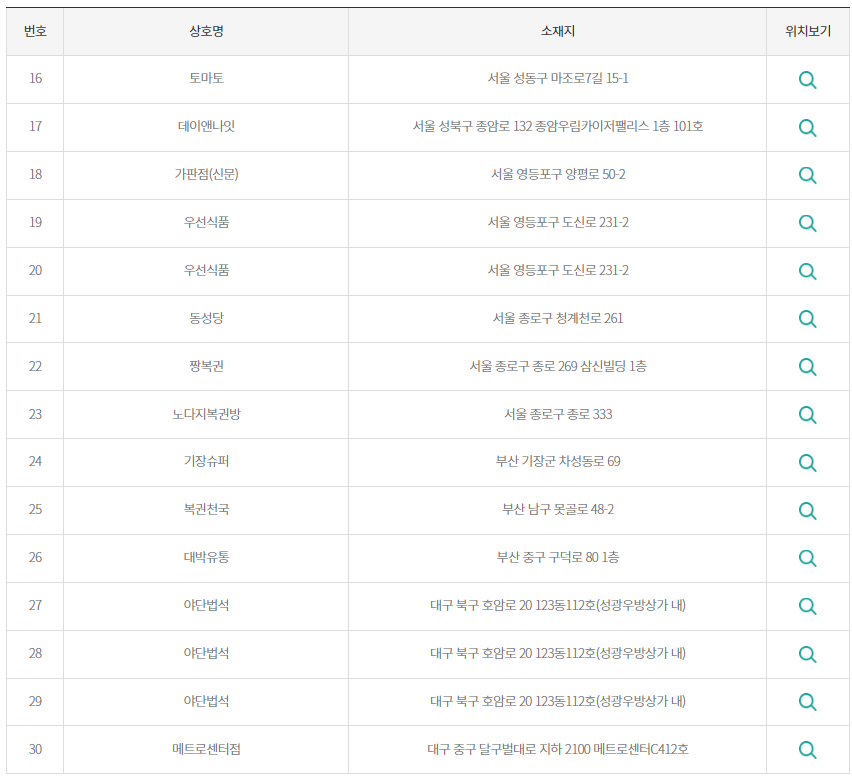The image size is (852, 780).
Task: Click address 부산 중구 구덕로 80 1층
Action: pos(557,557)
